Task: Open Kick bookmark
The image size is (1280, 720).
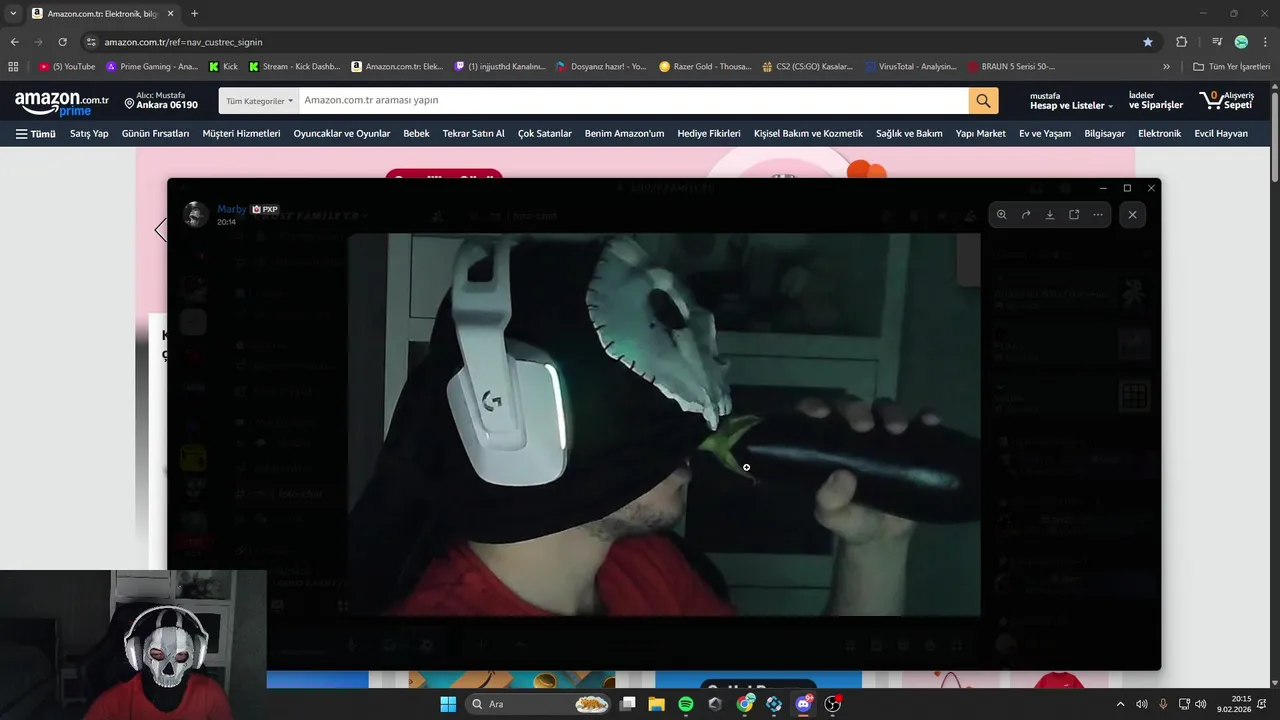Action: point(223,67)
